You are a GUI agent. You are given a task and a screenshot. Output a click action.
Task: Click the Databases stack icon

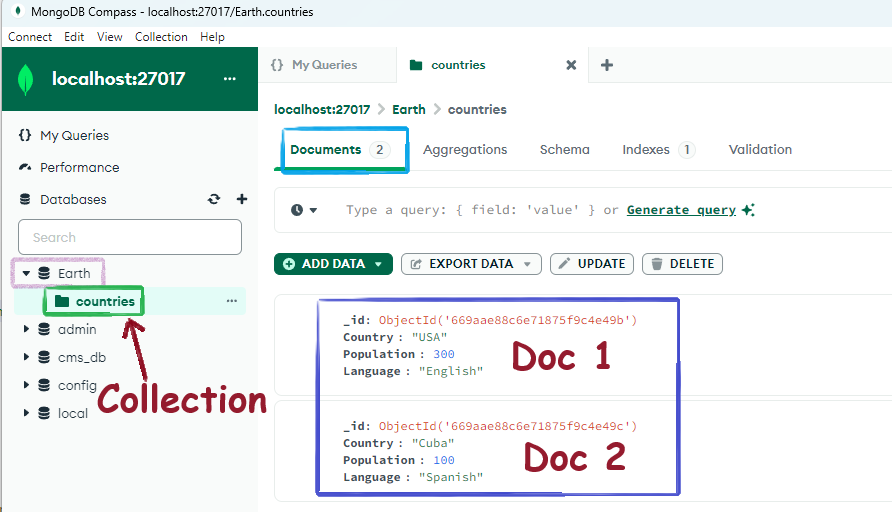[x=25, y=199]
